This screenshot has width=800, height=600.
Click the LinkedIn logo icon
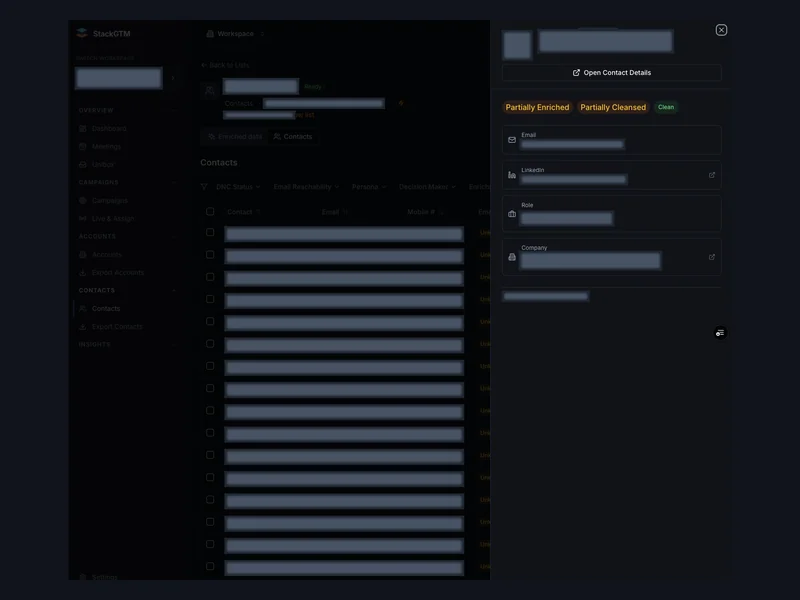[x=512, y=175]
